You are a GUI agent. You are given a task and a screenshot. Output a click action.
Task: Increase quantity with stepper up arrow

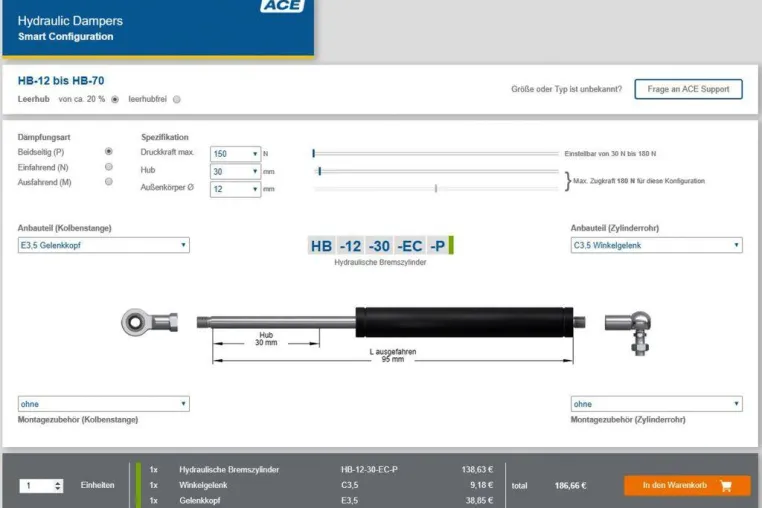tap(58, 483)
